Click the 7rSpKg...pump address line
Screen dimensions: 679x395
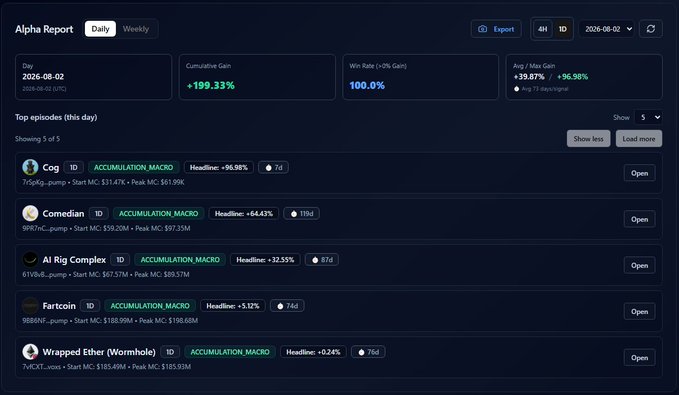pos(103,182)
